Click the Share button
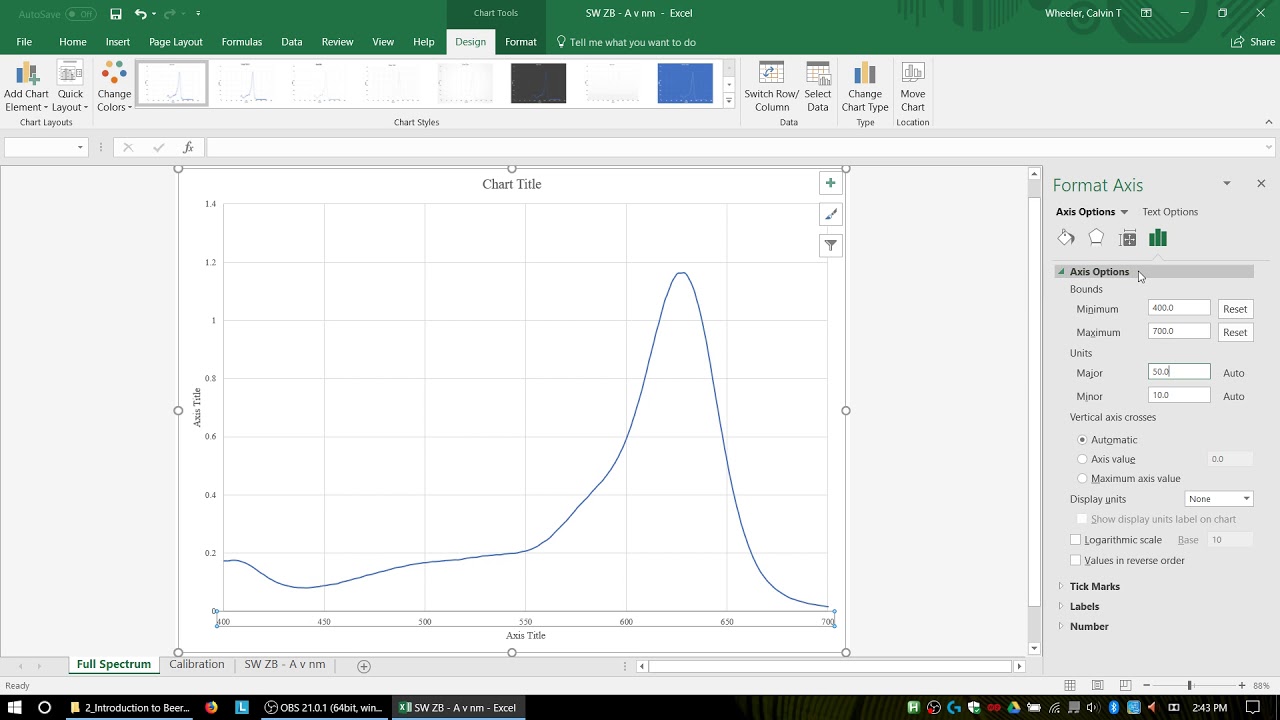 [1253, 42]
